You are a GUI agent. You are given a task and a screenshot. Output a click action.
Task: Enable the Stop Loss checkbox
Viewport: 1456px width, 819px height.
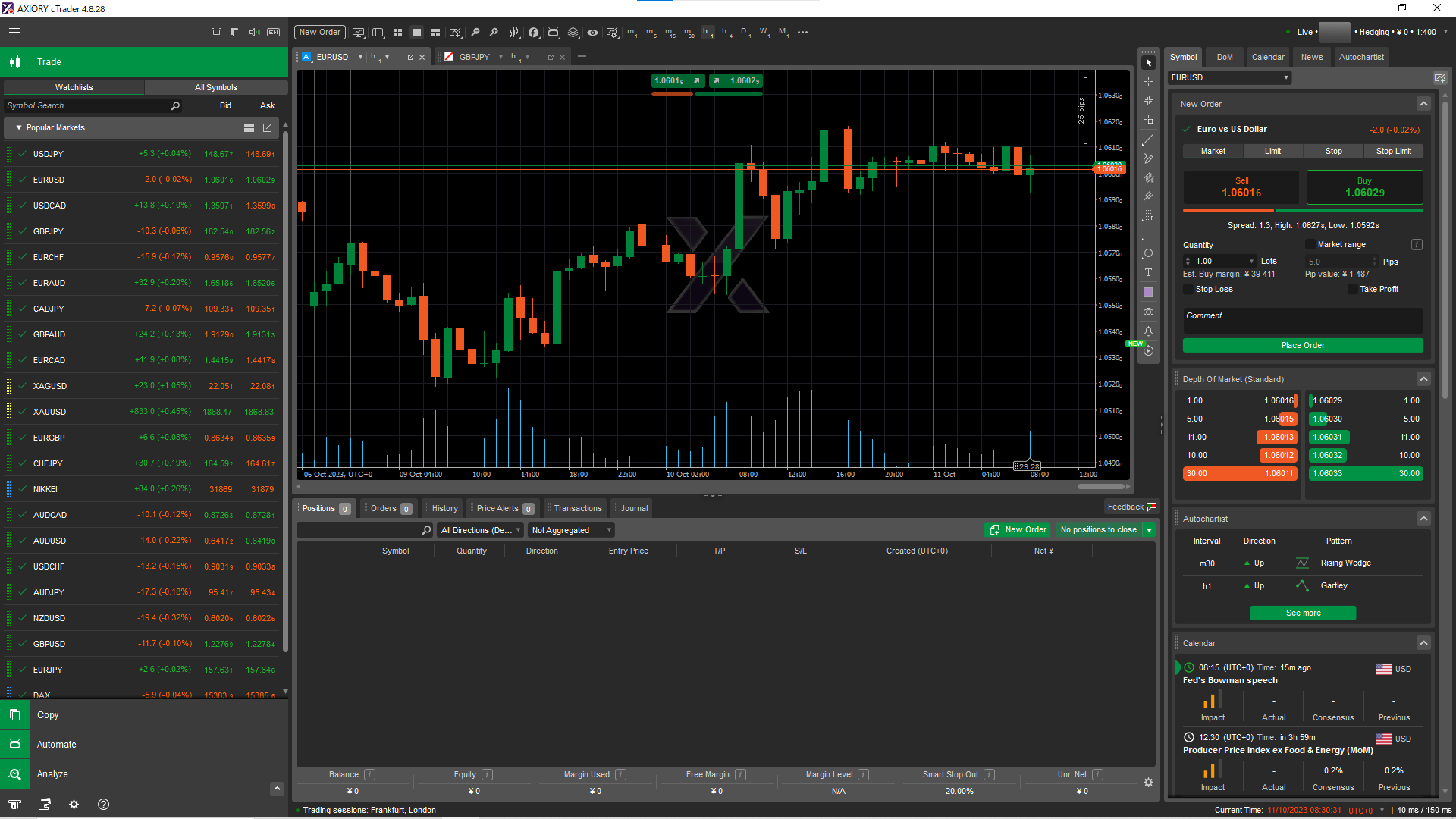click(x=1188, y=289)
